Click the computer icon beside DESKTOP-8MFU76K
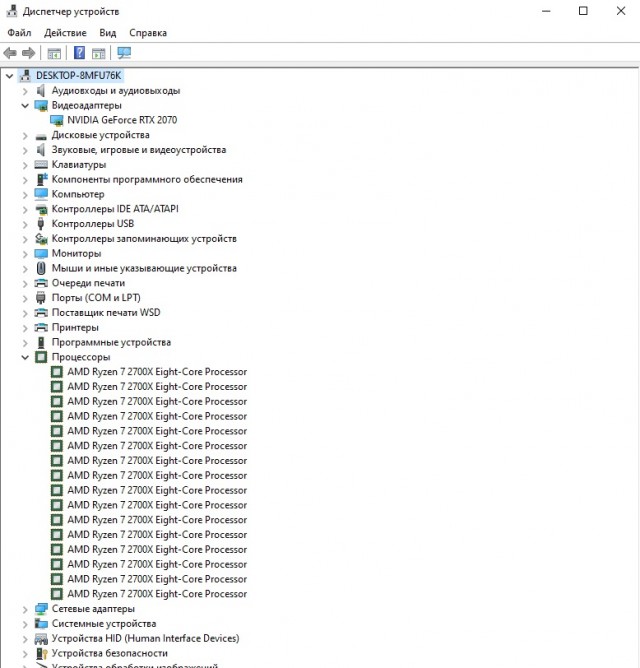 click(x=26, y=76)
